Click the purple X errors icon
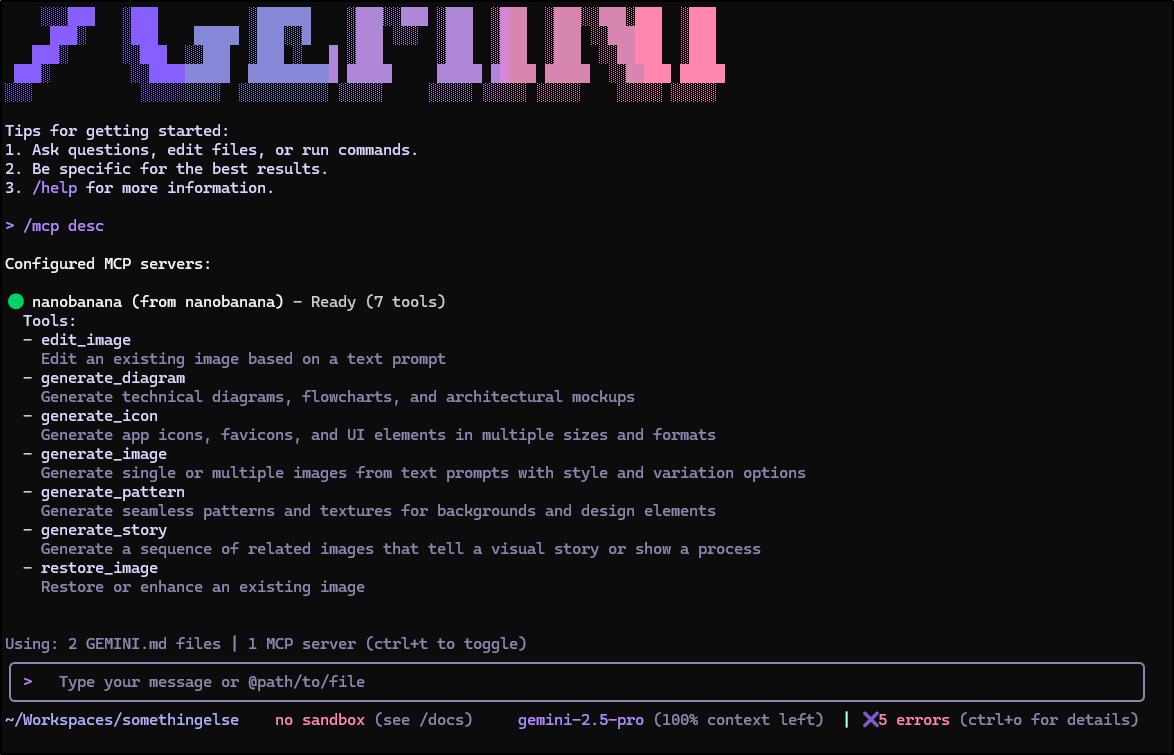Screen dimensions: 1174x755 [870, 720]
